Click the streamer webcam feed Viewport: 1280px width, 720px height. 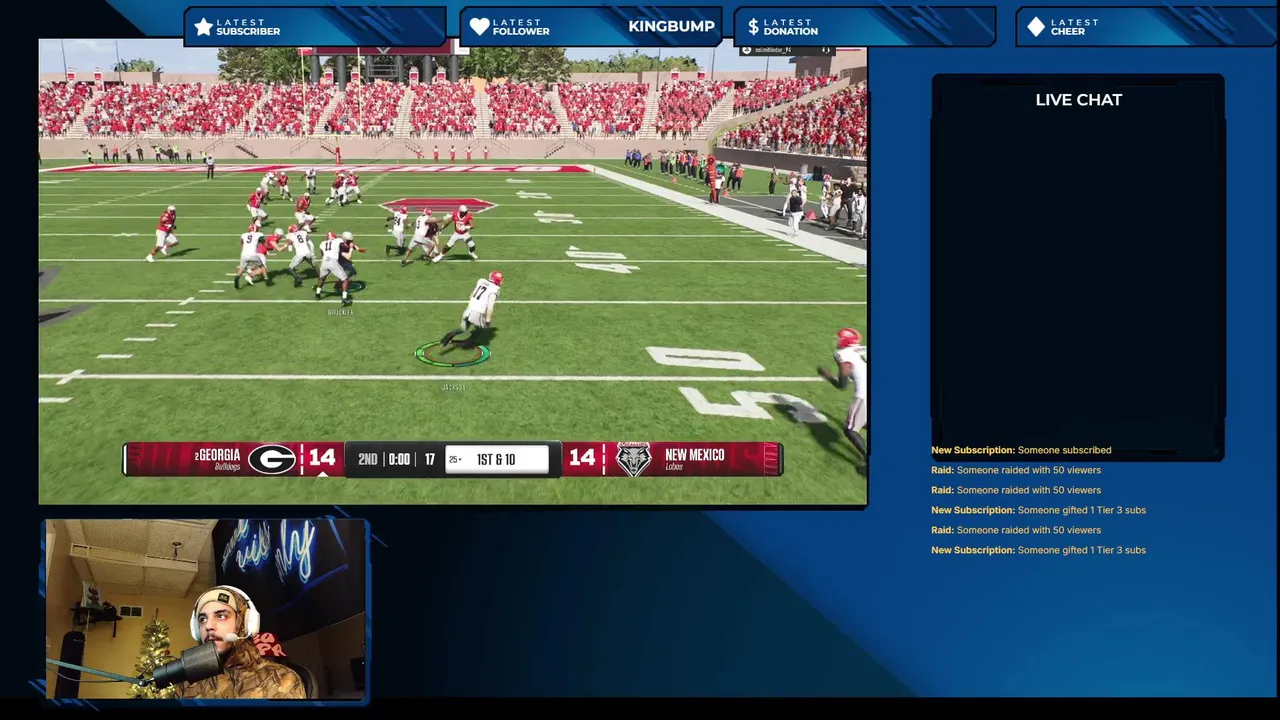(205, 608)
